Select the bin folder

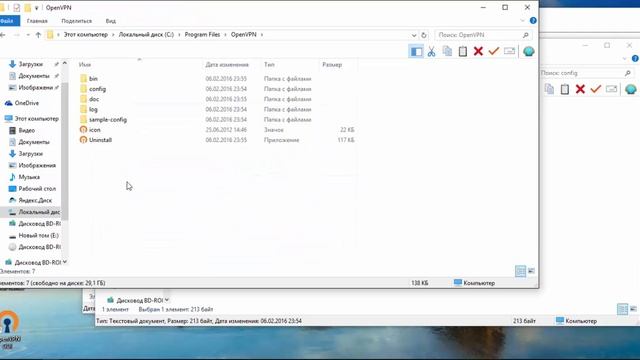(x=93, y=79)
